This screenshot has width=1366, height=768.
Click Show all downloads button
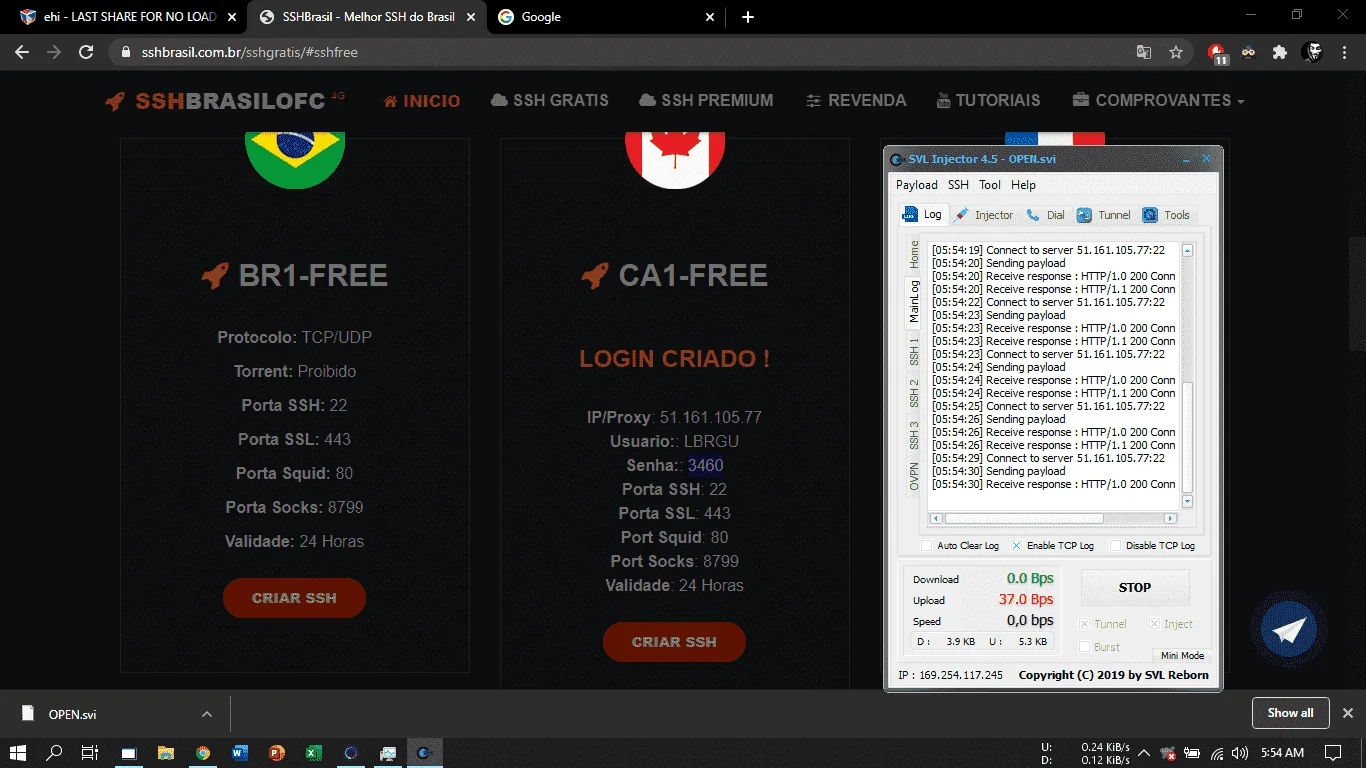point(1290,713)
